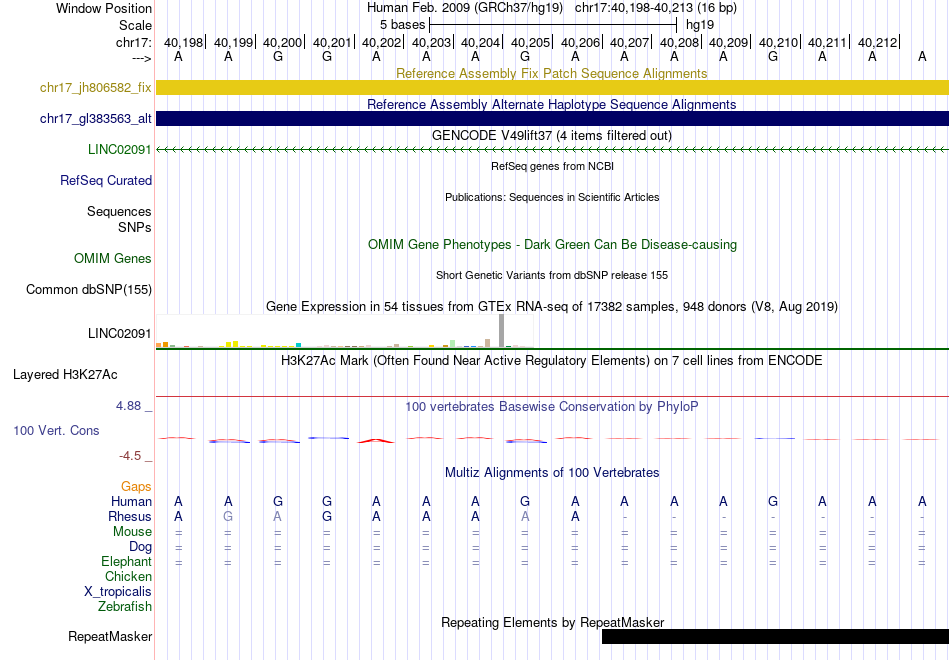This screenshot has width=950, height=660.
Task: Click the Window Position label
Action: pyautogui.click(x=104, y=8)
